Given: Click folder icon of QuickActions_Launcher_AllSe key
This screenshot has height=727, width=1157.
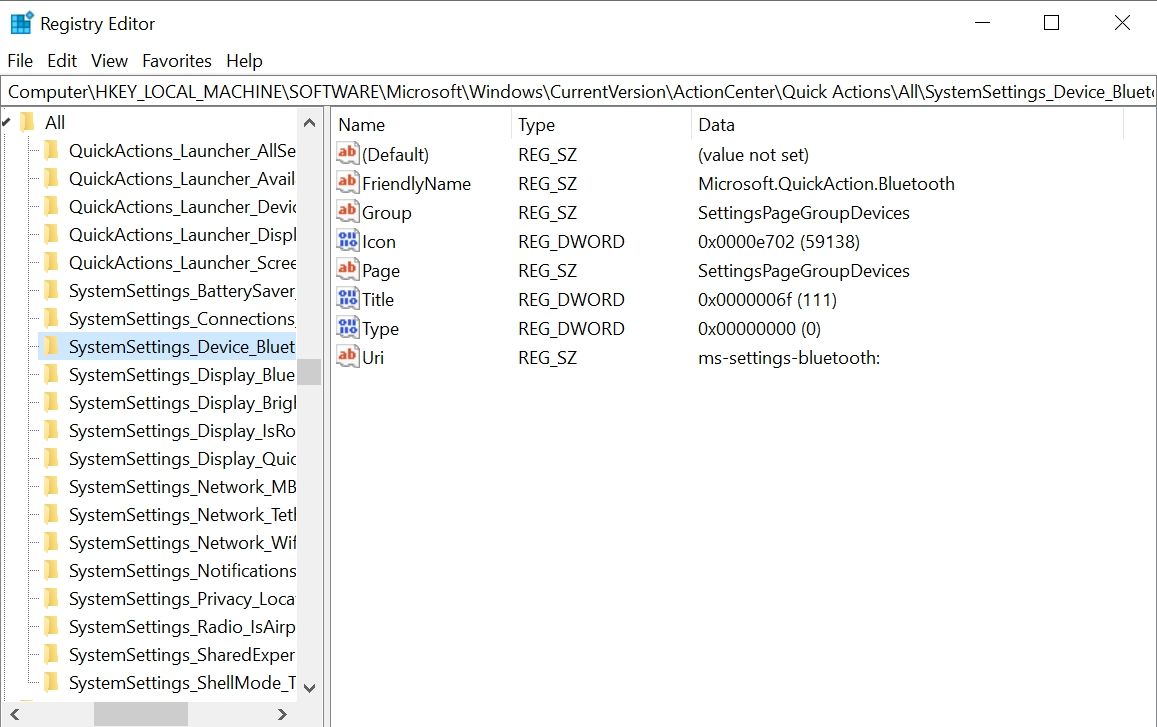Looking at the screenshot, I should [x=51, y=151].
